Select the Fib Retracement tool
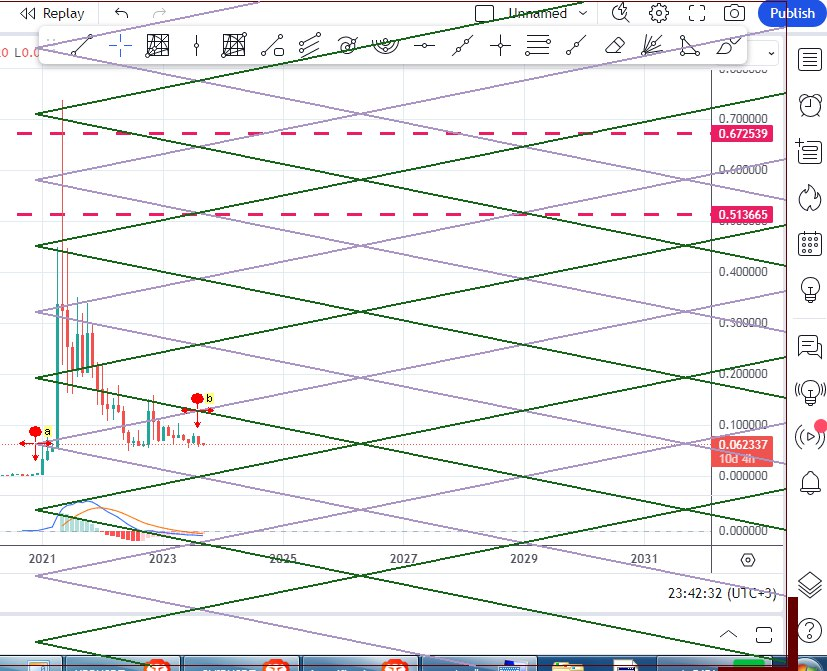This screenshot has height=671, width=827. click(538, 45)
